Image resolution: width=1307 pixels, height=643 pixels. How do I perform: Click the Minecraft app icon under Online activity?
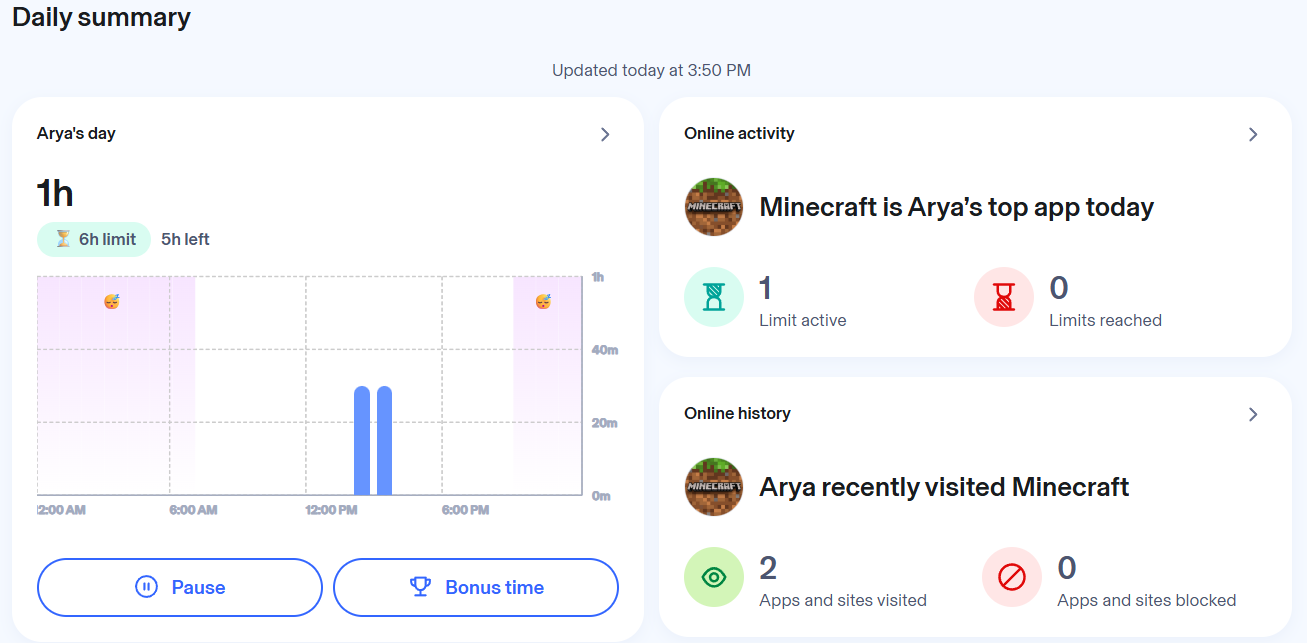coord(713,207)
